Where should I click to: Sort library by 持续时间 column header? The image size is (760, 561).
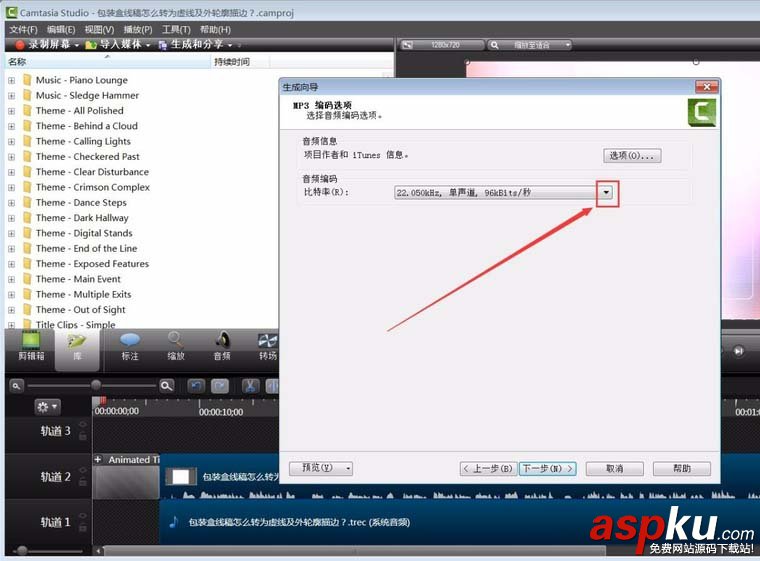241,62
